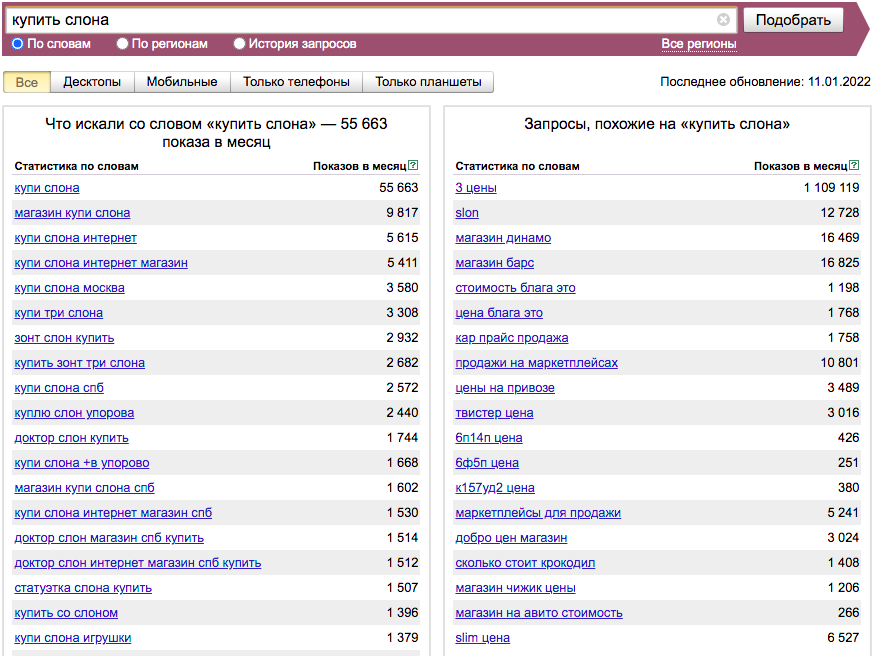
Task: Clear the search field with the X icon
Action: (x=723, y=20)
